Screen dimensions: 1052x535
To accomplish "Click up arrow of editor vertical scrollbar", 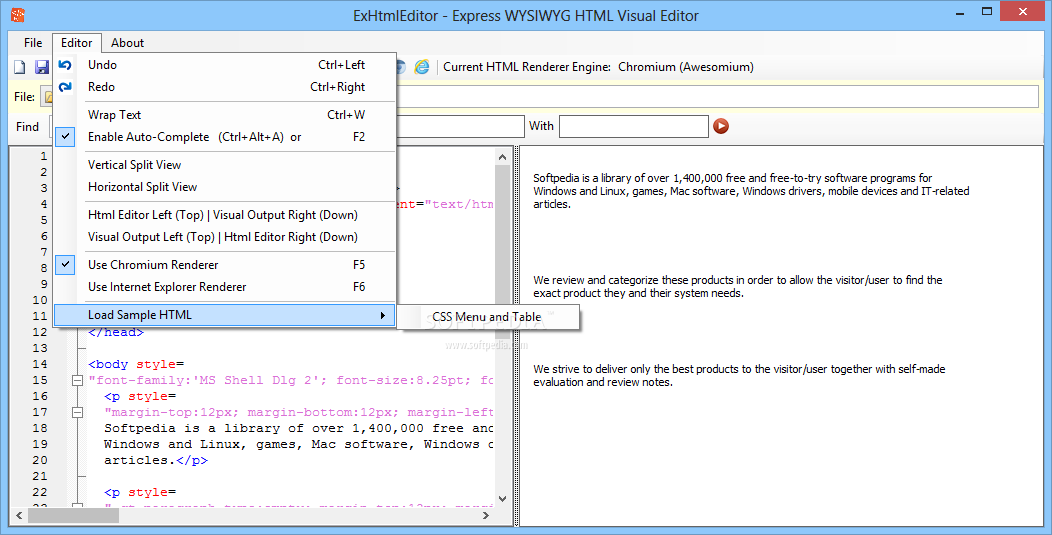I will click(x=503, y=156).
